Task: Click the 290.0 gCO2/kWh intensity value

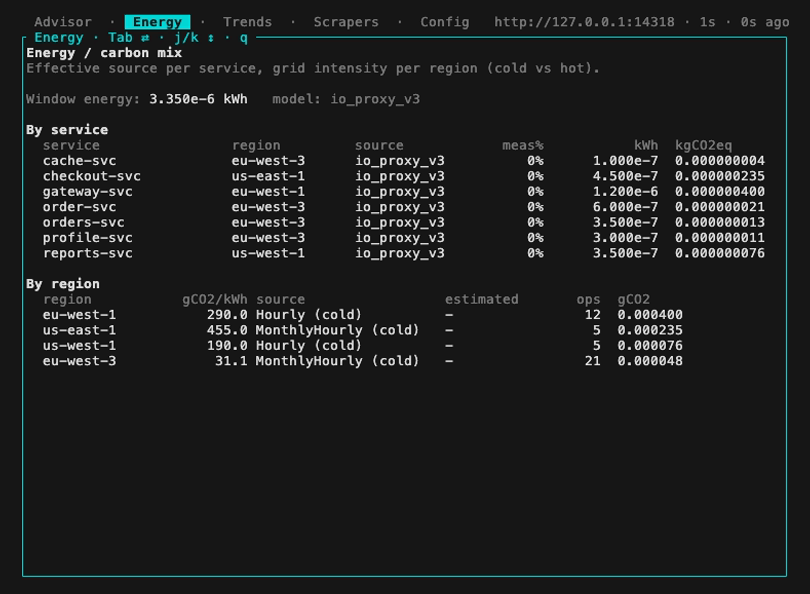Action: [x=227, y=315]
